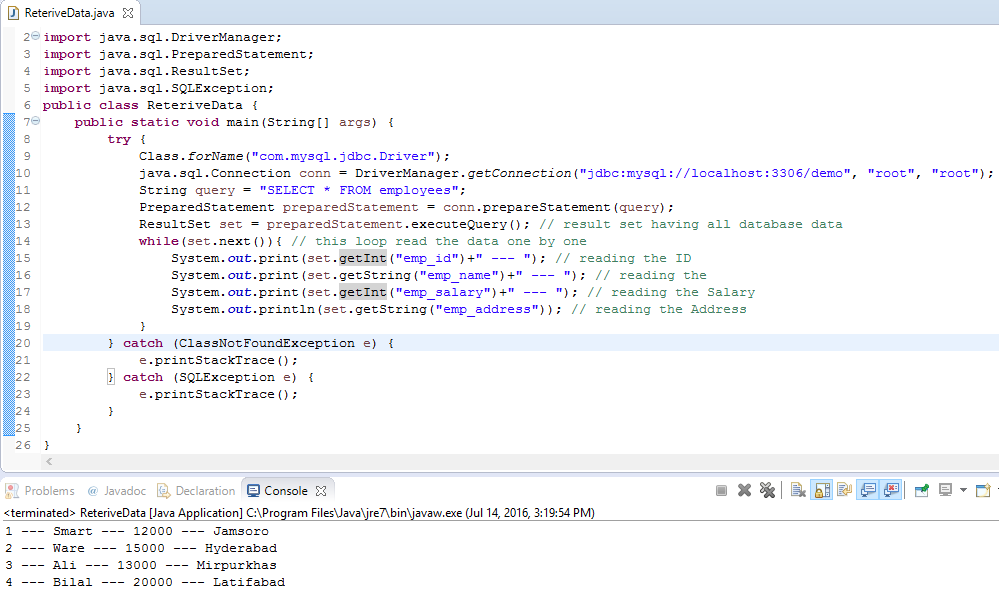The image size is (999, 601).
Task: Open the Declaration view
Action: (196, 490)
